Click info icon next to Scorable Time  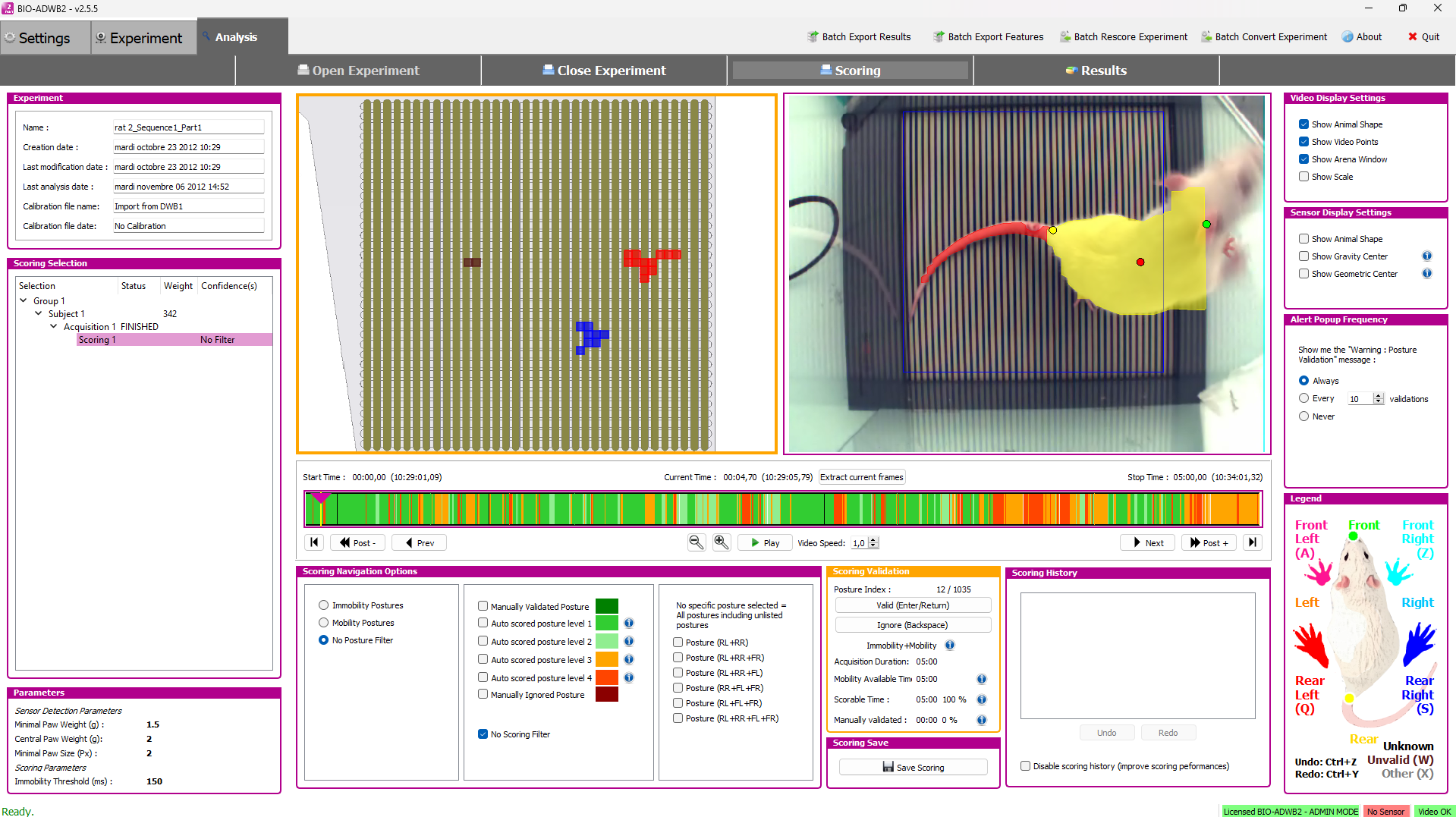pos(981,699)
